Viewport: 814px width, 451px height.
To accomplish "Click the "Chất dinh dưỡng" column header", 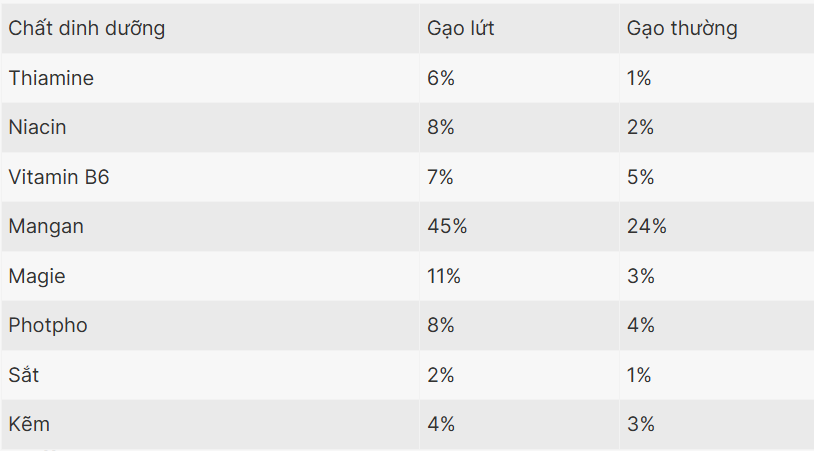I will (87, 29).
